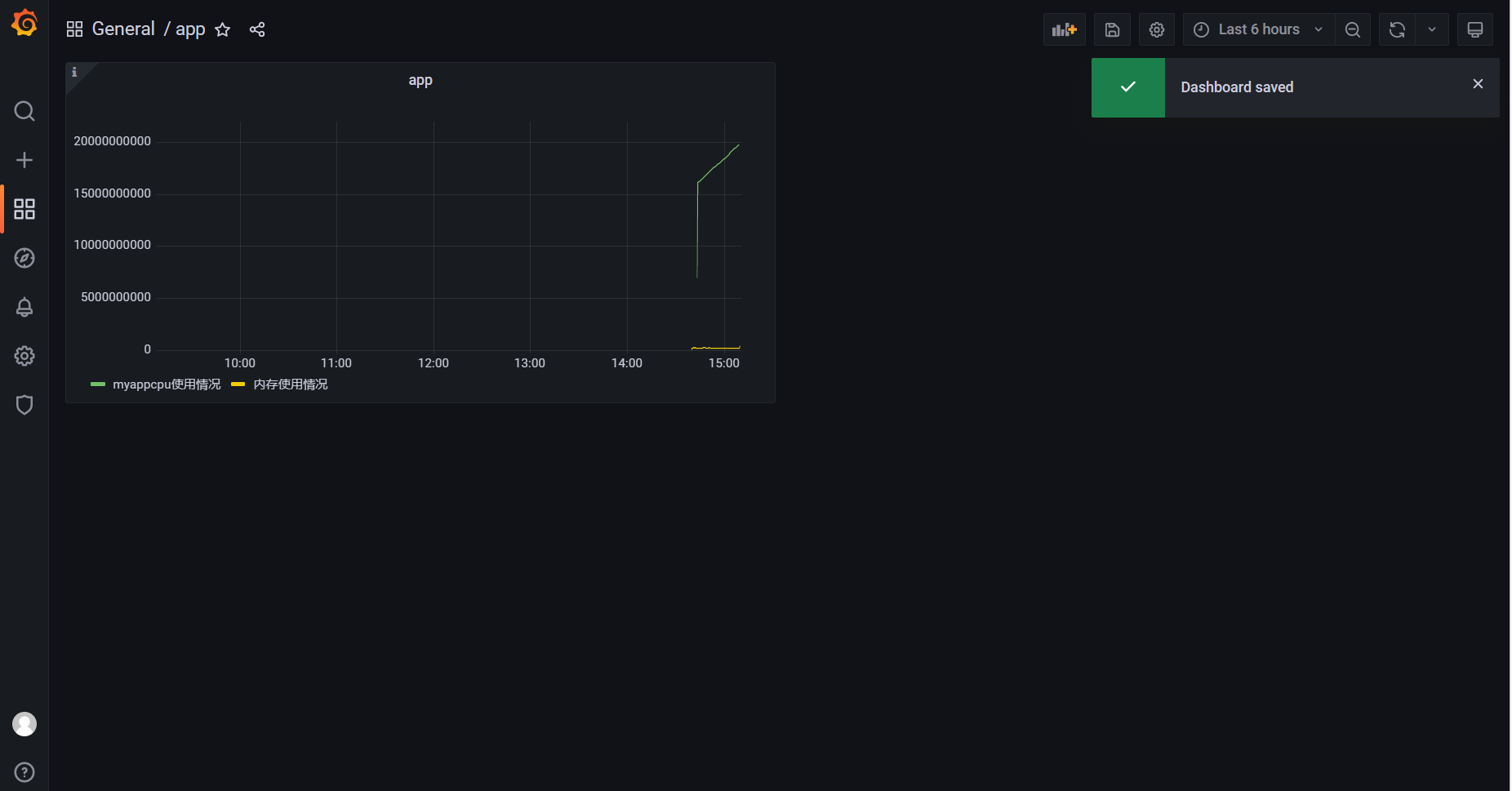
Task: Click the Create plus icon in sidebar
Action: point(24,160)
